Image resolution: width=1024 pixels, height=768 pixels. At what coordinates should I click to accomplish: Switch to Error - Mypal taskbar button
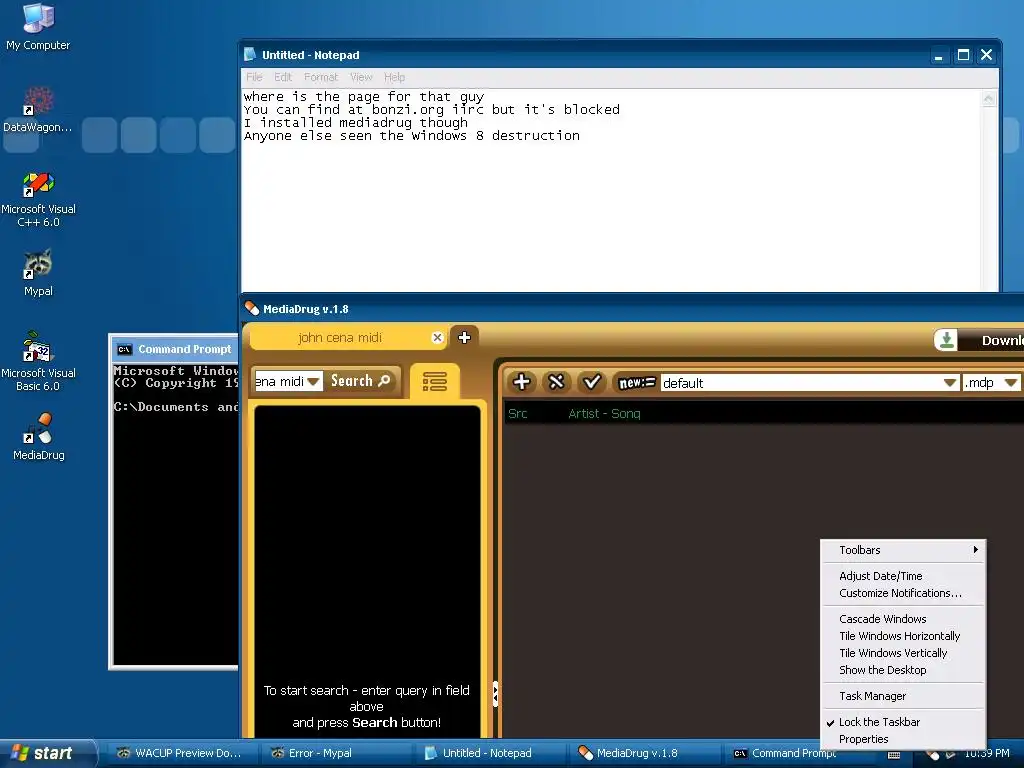336,753
